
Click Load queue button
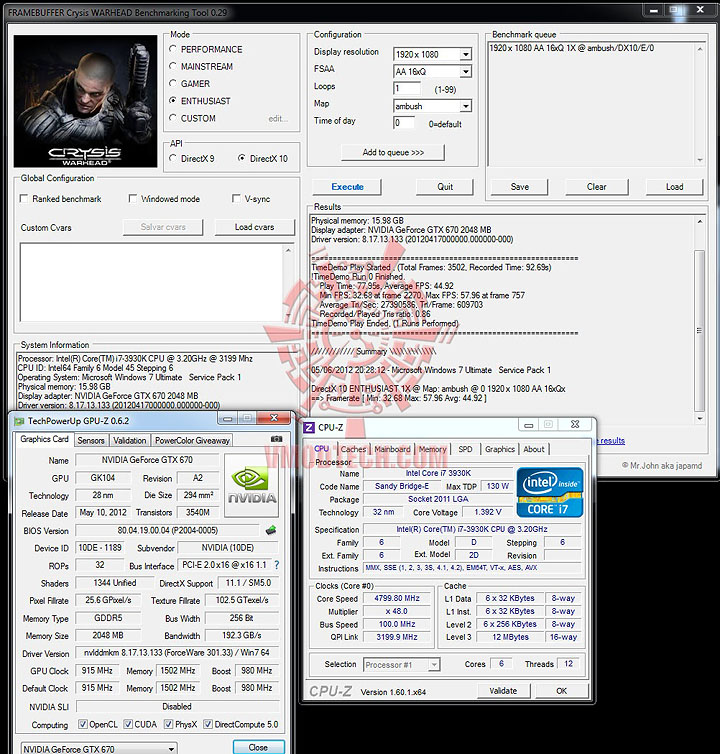(x=674, y=187)
